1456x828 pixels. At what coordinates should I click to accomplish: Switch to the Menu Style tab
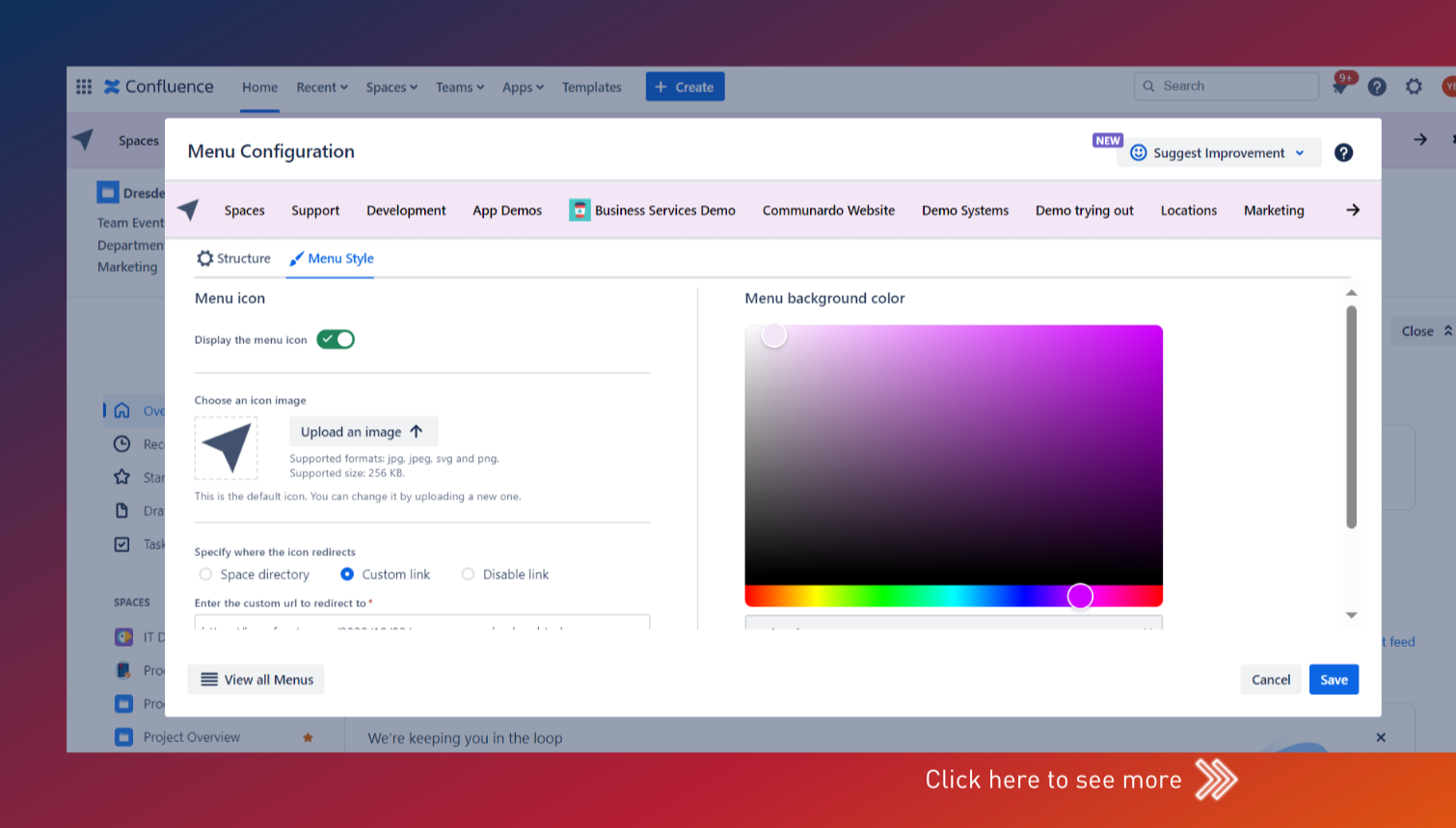pyautogui.click(x=331, y=258)
